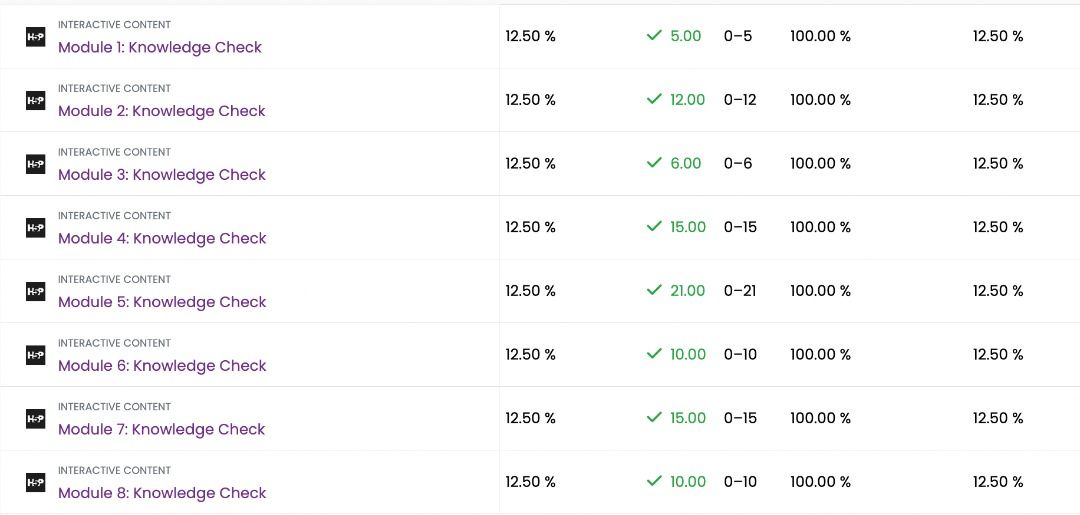Select the Module 6: Knowledge Check link

[162, 366]
